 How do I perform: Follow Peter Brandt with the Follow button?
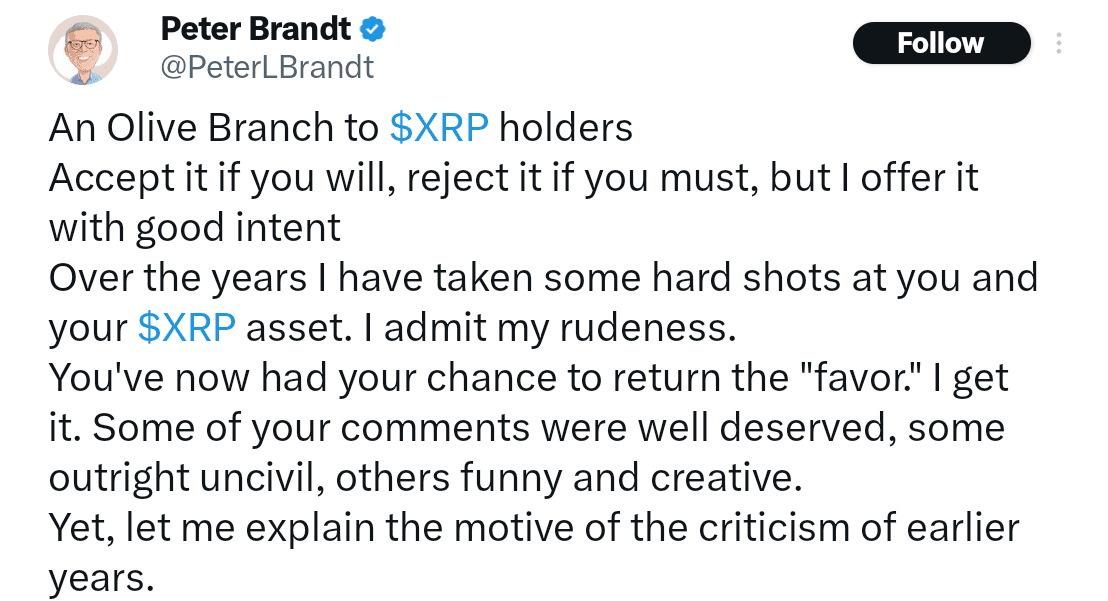coord(940,43)
